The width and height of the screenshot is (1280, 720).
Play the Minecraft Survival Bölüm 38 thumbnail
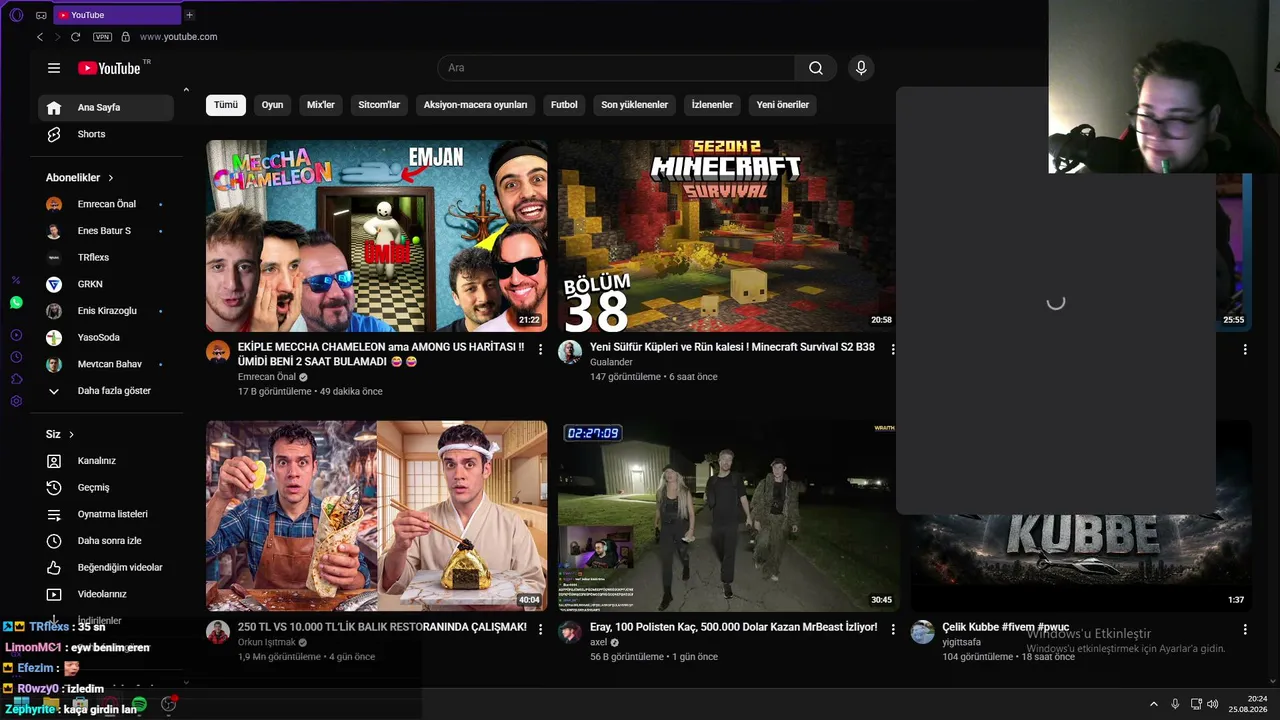click(x=727, y=236)
